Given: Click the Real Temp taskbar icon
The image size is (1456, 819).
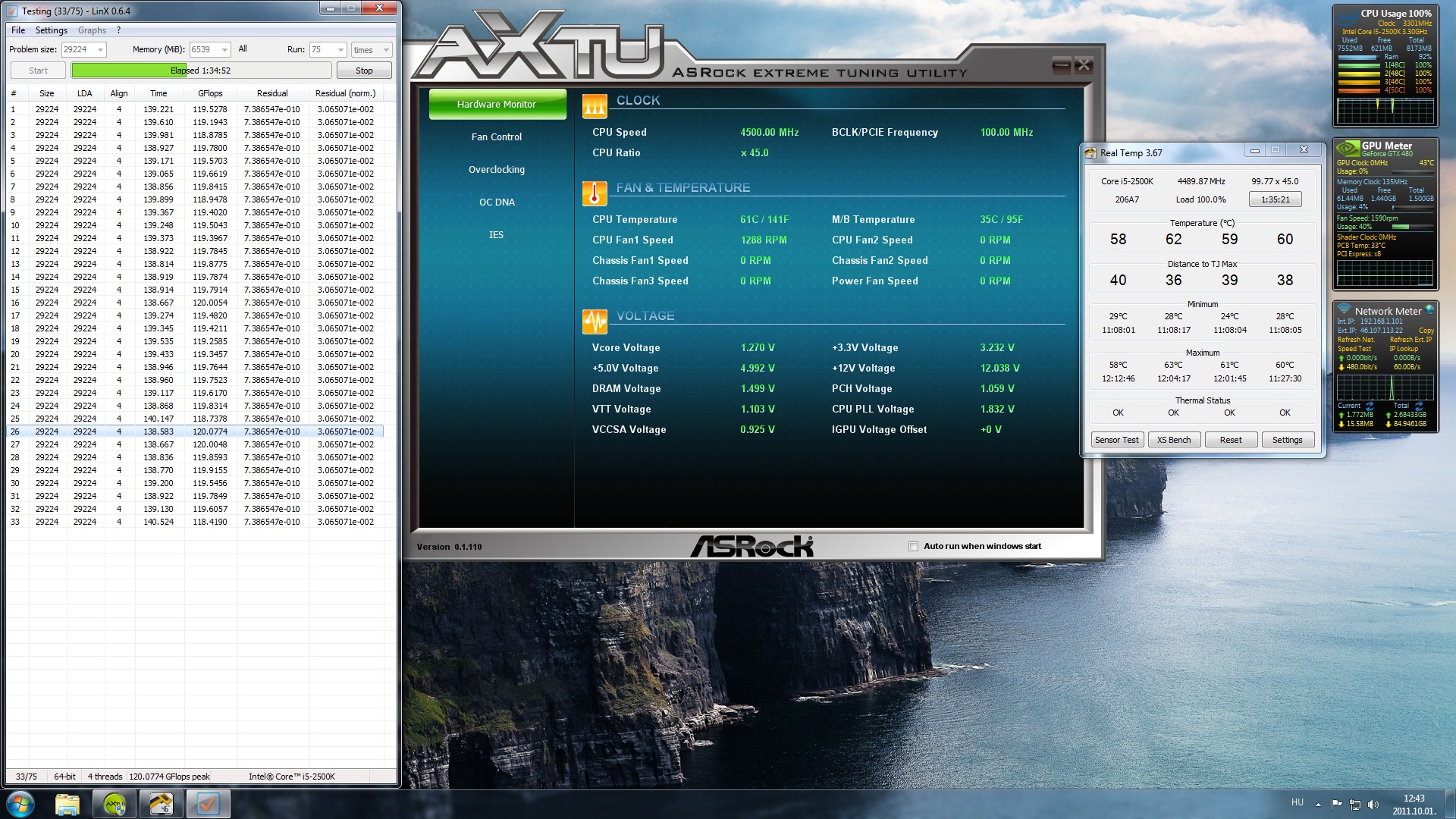Looking at the screenshot, I should tap(161, 804).
